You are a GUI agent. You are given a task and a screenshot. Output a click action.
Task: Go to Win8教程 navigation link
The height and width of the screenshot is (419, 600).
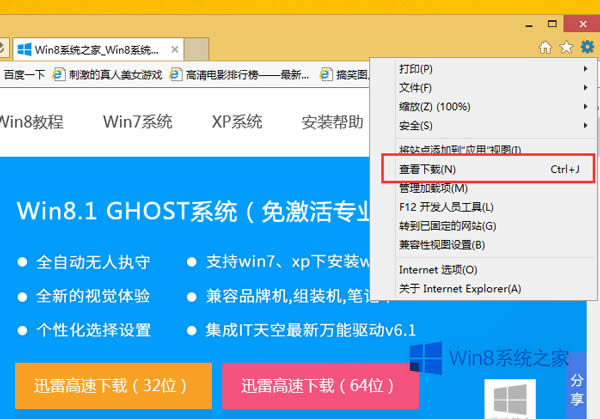(31, 122)
